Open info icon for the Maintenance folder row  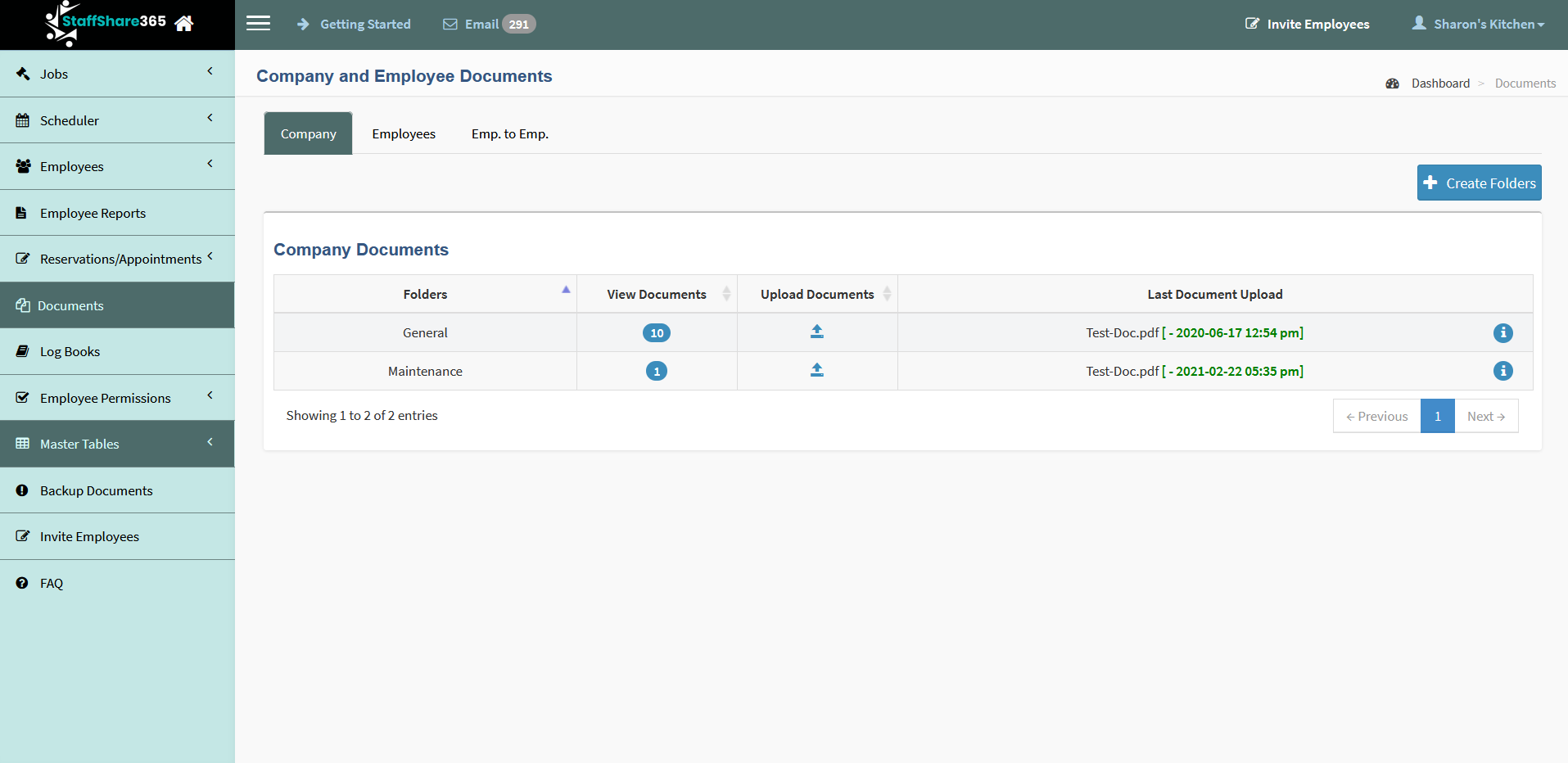[x=1502, y=371]
